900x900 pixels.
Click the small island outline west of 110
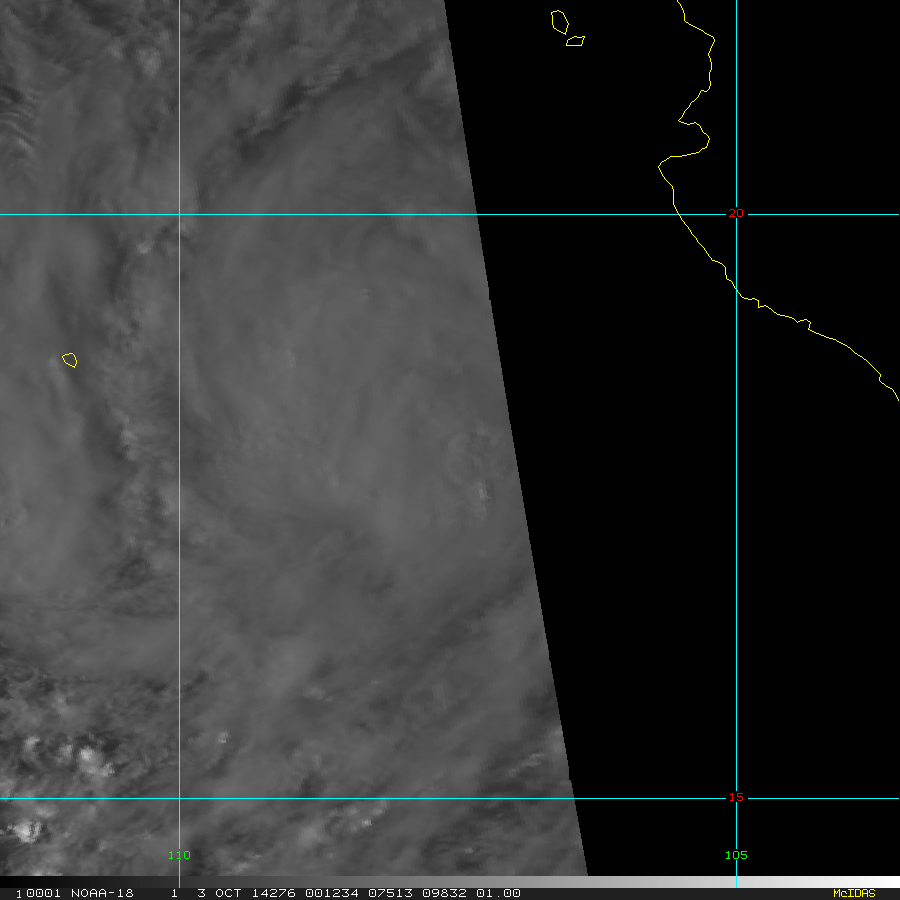69,360
